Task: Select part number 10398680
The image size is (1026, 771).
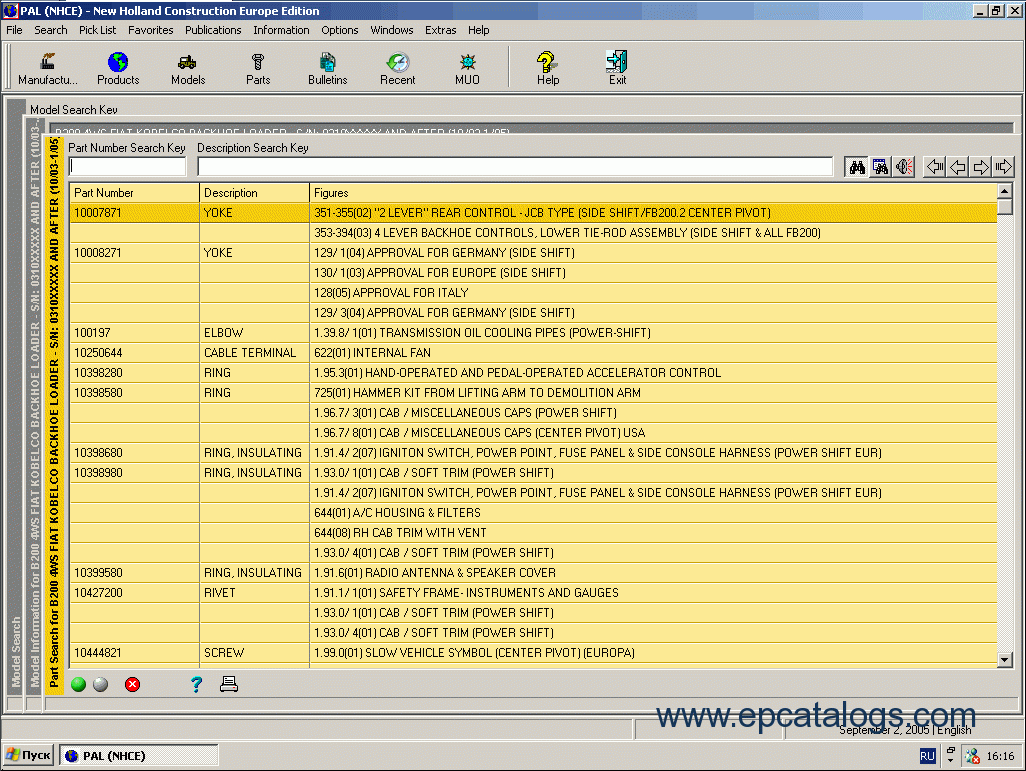Action: 98,453
